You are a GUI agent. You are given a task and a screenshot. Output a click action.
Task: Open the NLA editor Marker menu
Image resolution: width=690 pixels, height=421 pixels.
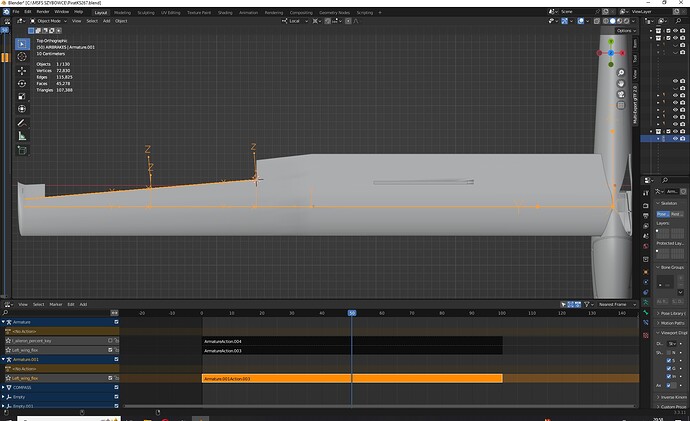pyautogui.click(x=56, y=304)
